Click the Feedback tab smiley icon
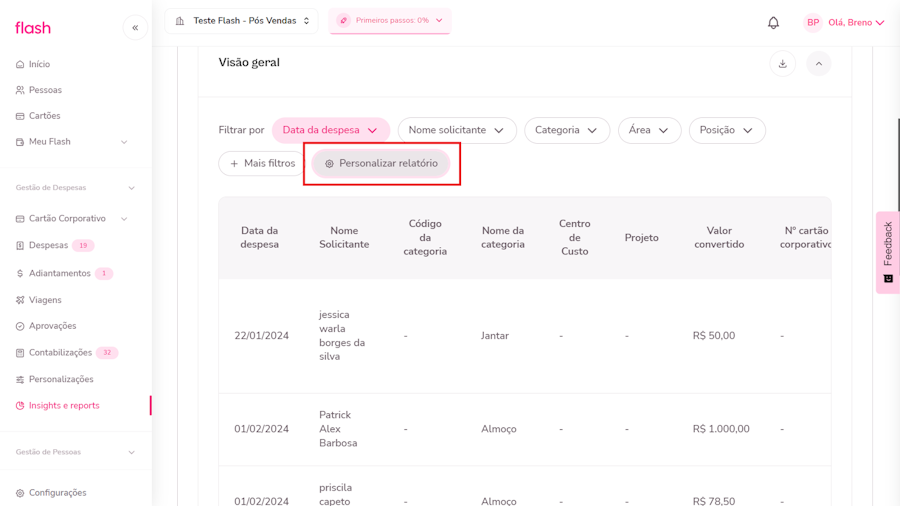 (x=888, y=278)
